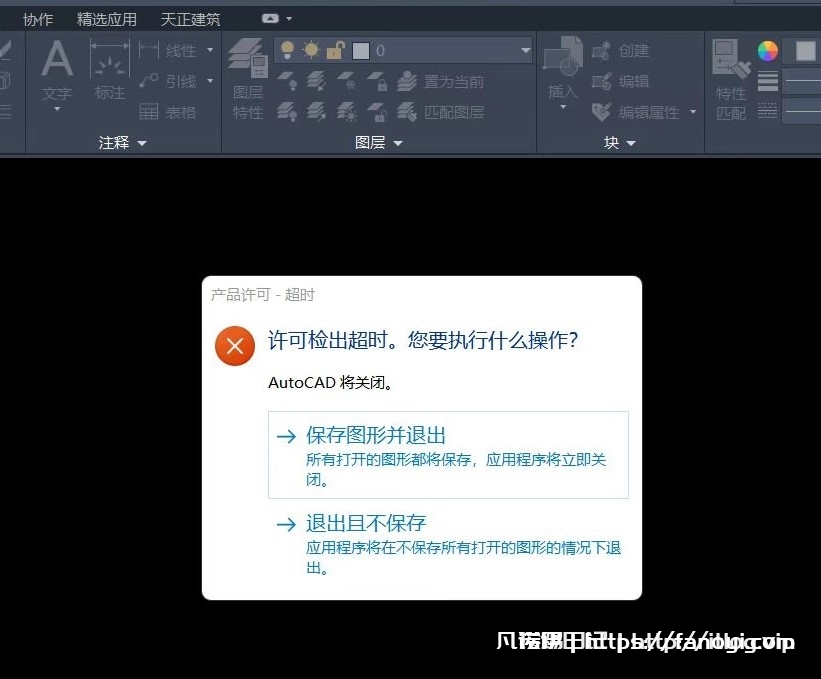This screenshot has height=679, width=821.
Task: Click 创建 to create a block
Action: click(x=620, y=50)
